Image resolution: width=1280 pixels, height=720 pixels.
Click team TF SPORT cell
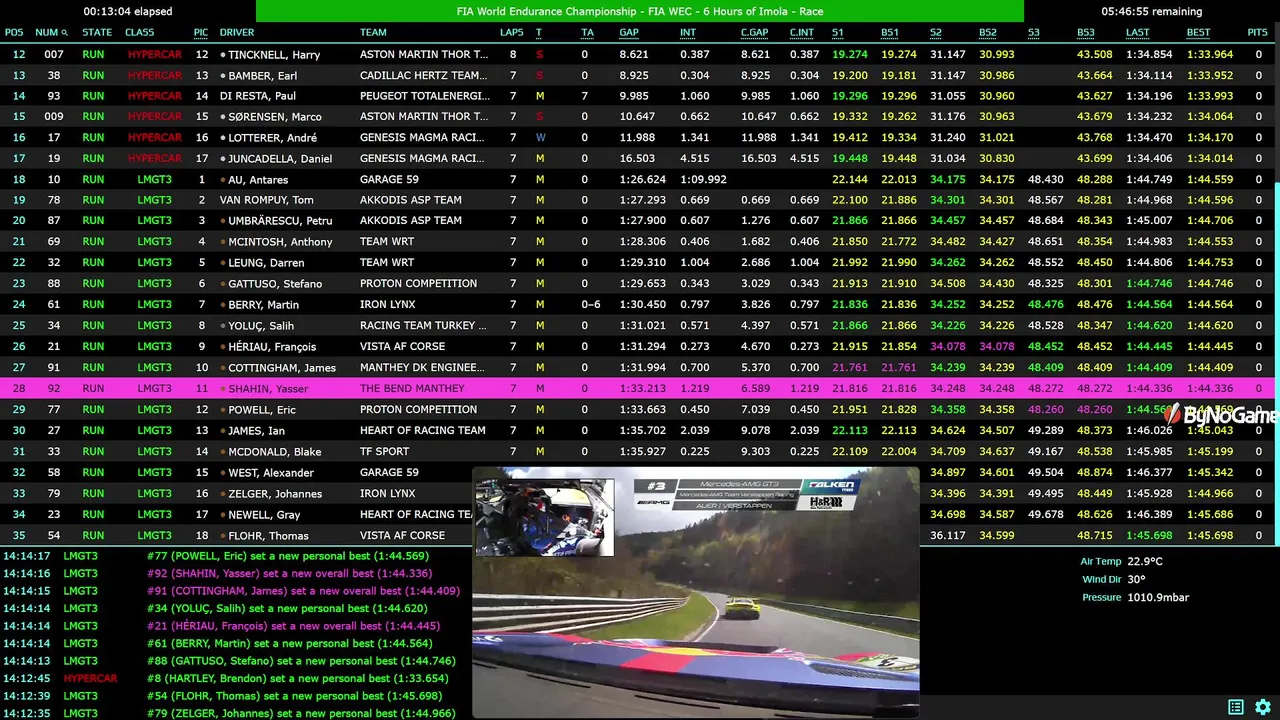click(384, 451)
